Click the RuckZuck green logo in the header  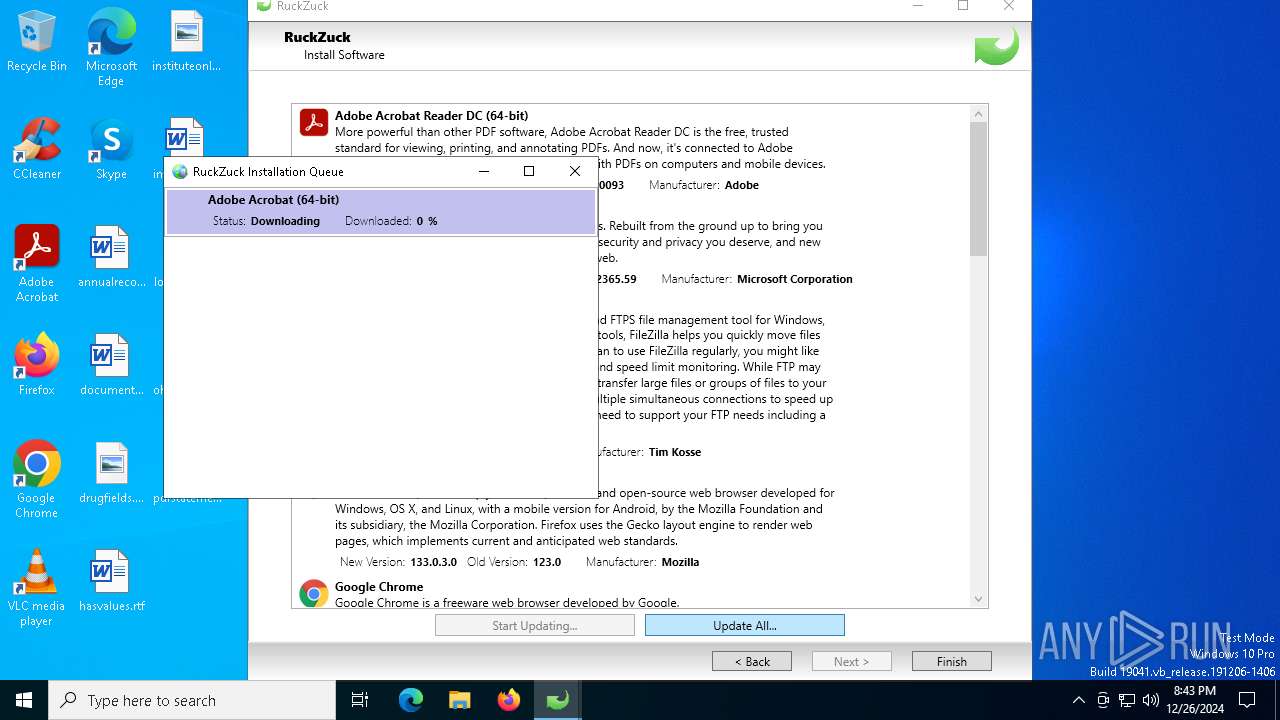pos(996,46)
